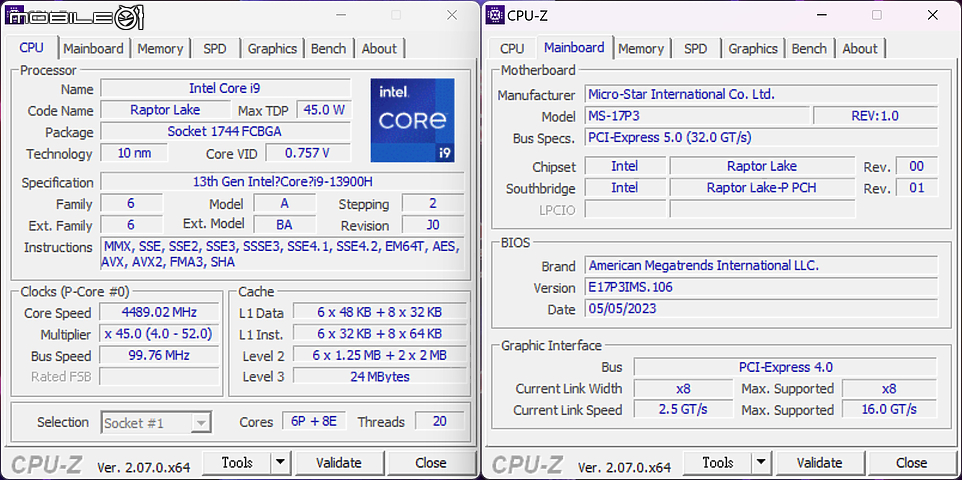
Task: Open Graphics tab in left window
Action: (x=272, y=48)
